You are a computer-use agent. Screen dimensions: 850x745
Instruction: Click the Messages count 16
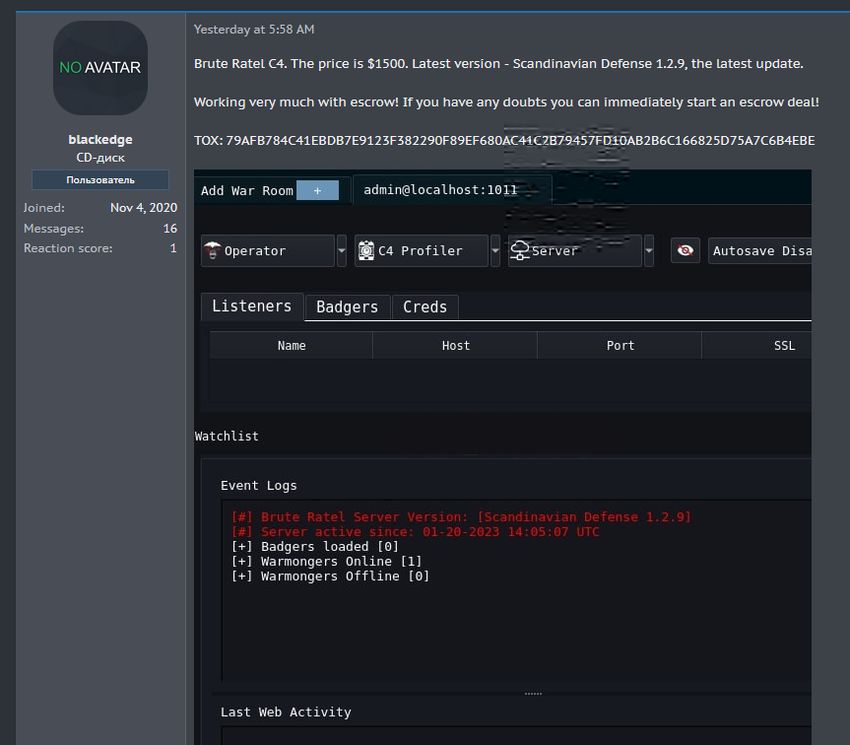point(170,228)
